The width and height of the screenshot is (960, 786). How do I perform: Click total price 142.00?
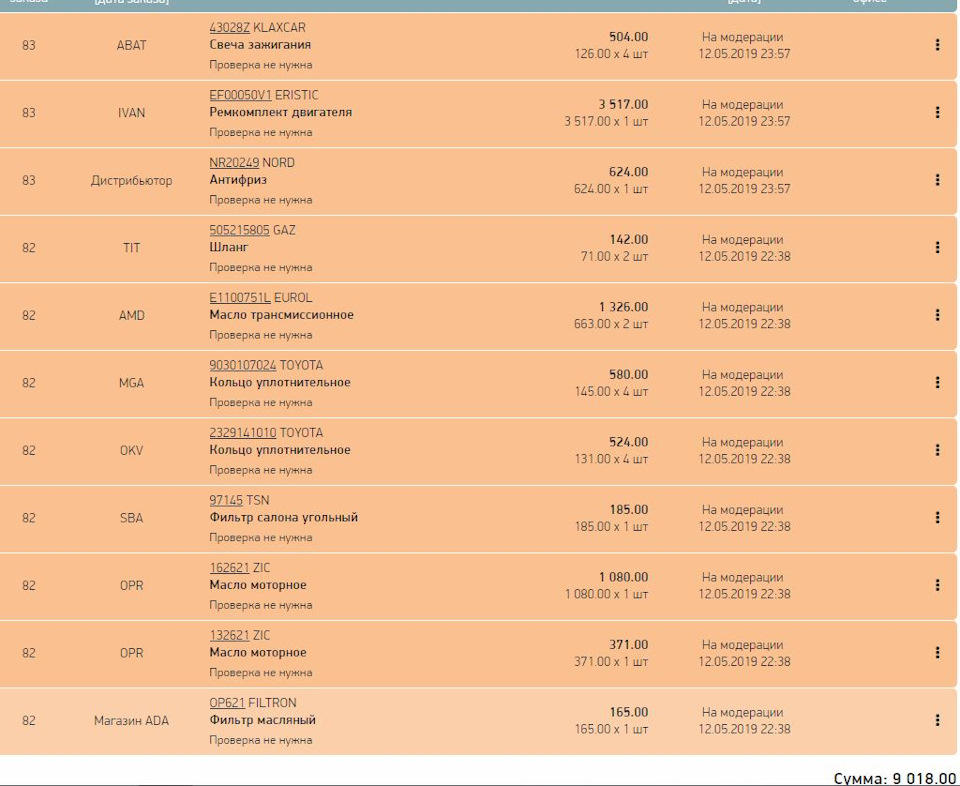tap(628, 239)
